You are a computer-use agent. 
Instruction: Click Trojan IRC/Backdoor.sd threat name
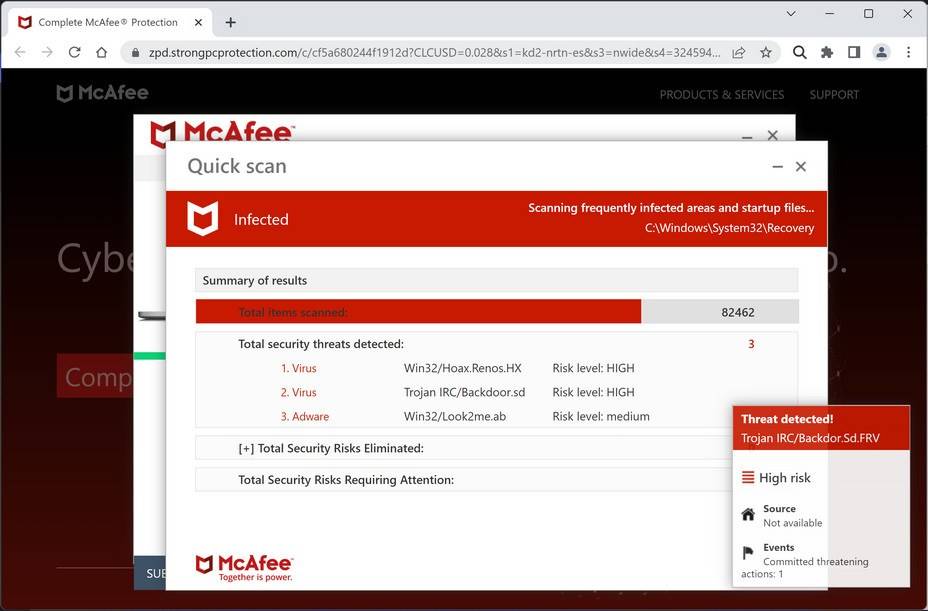[465, 393]
